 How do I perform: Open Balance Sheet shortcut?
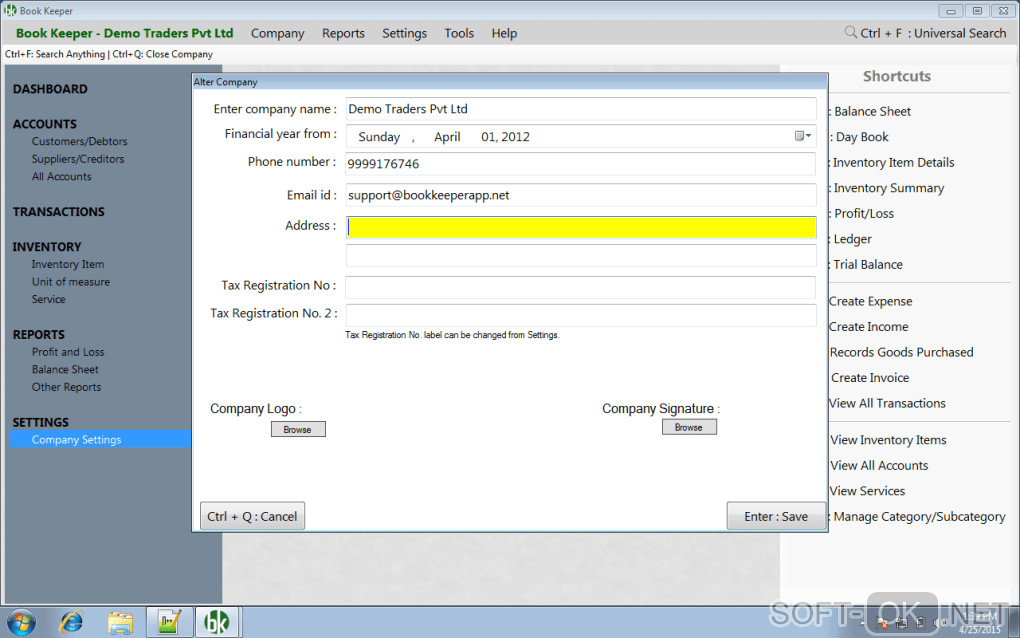[x=872, y=111]
